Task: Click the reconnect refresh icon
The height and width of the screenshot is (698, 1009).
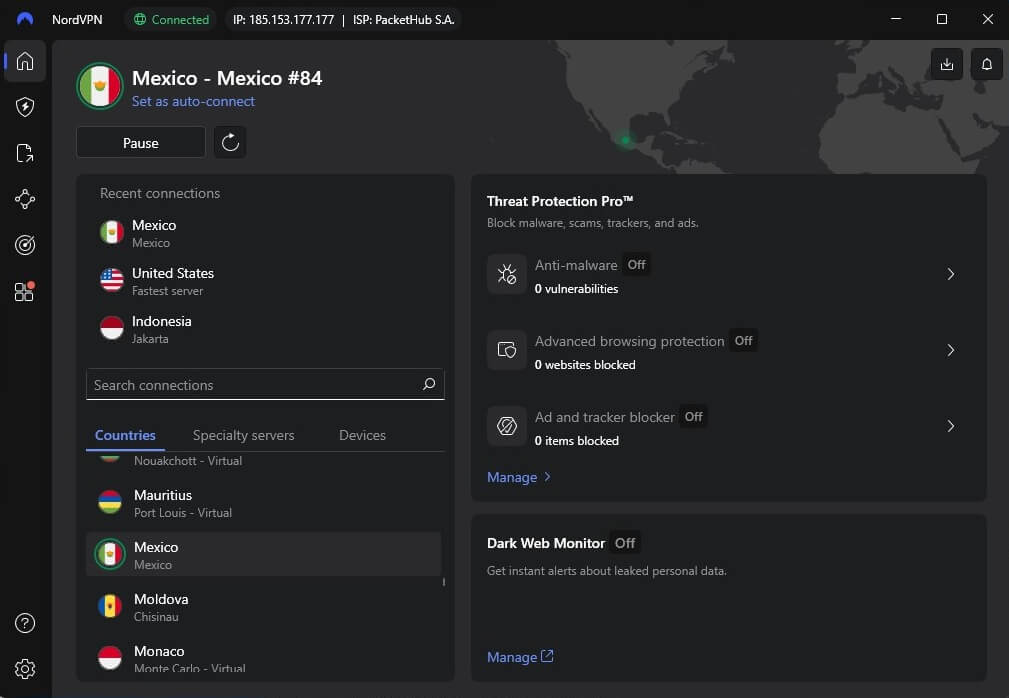Action: tap(230, 142)
